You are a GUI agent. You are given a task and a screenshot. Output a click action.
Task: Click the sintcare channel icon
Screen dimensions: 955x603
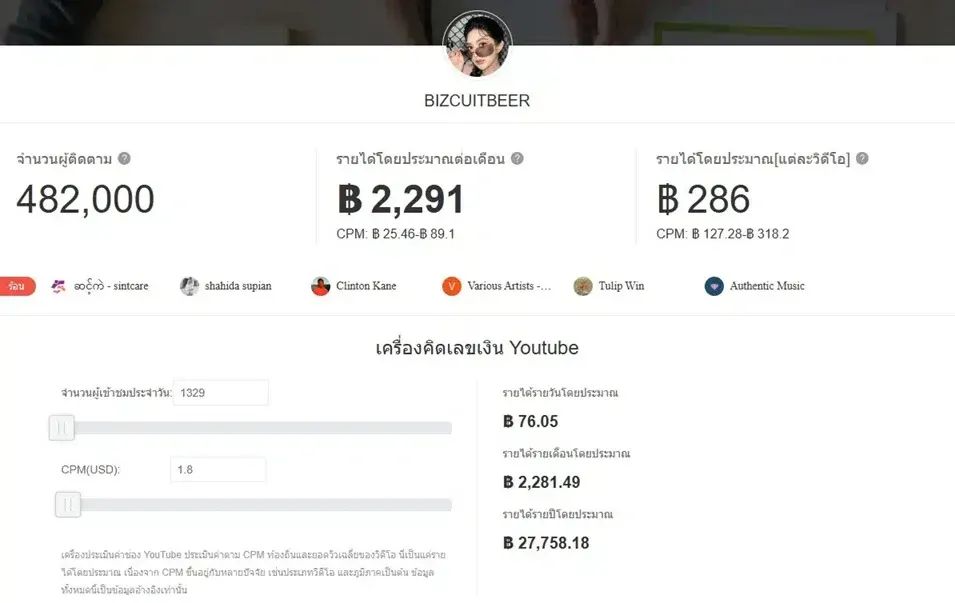pos(58,286)
